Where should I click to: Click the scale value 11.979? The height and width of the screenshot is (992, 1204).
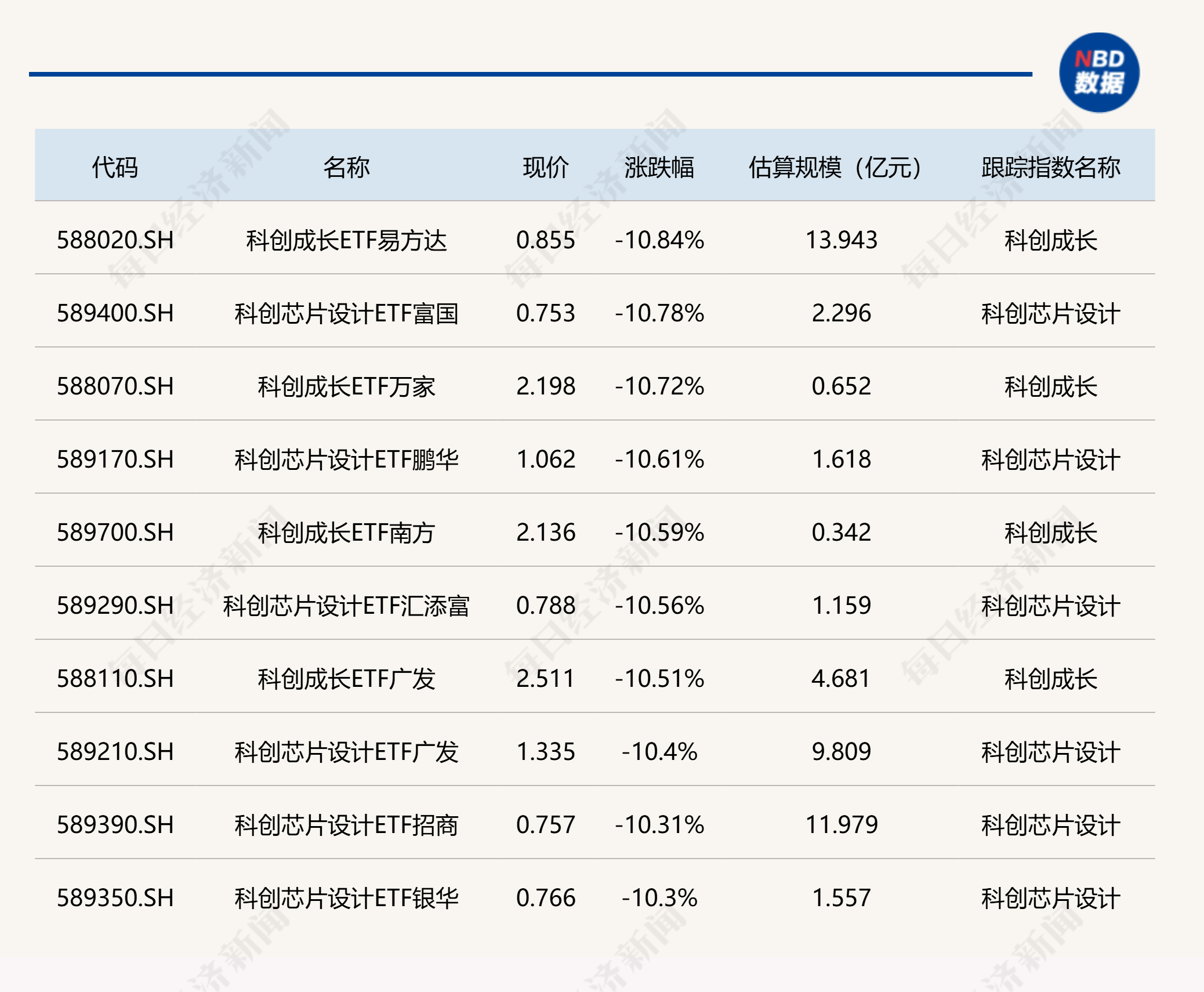(x=842, y=825)
